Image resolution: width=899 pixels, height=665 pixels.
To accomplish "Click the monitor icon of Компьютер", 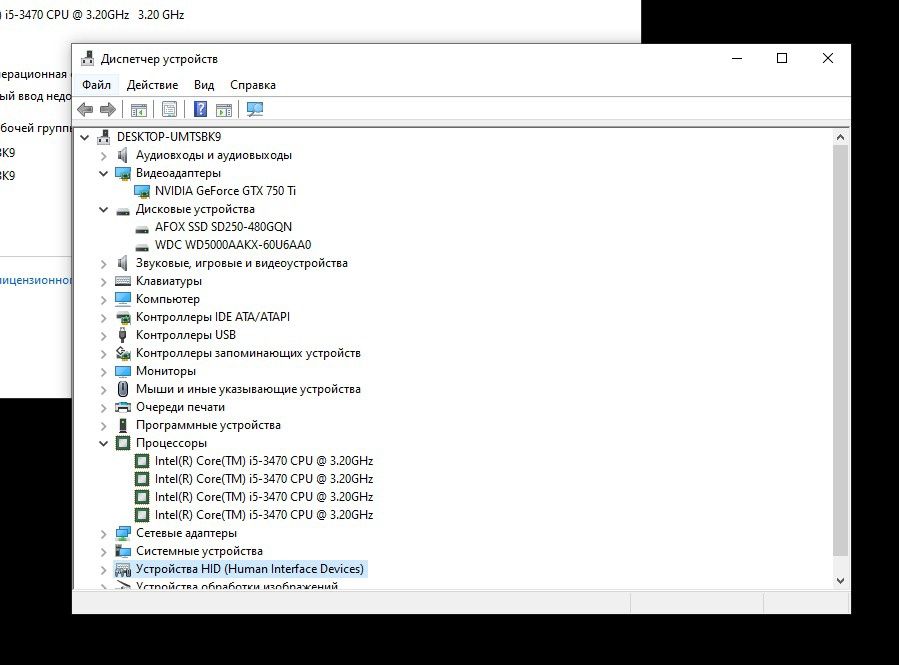I will pos(123,299).
